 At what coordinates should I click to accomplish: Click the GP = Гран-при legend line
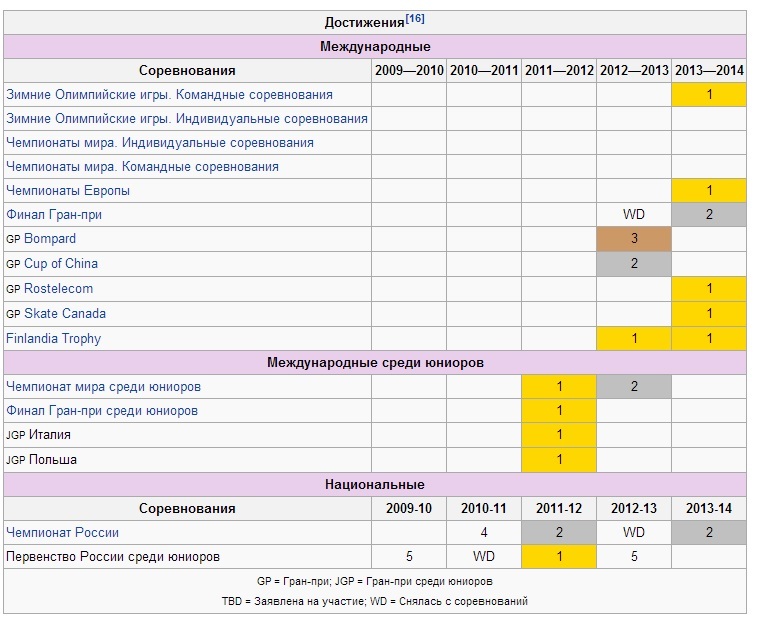coord(375,581)
